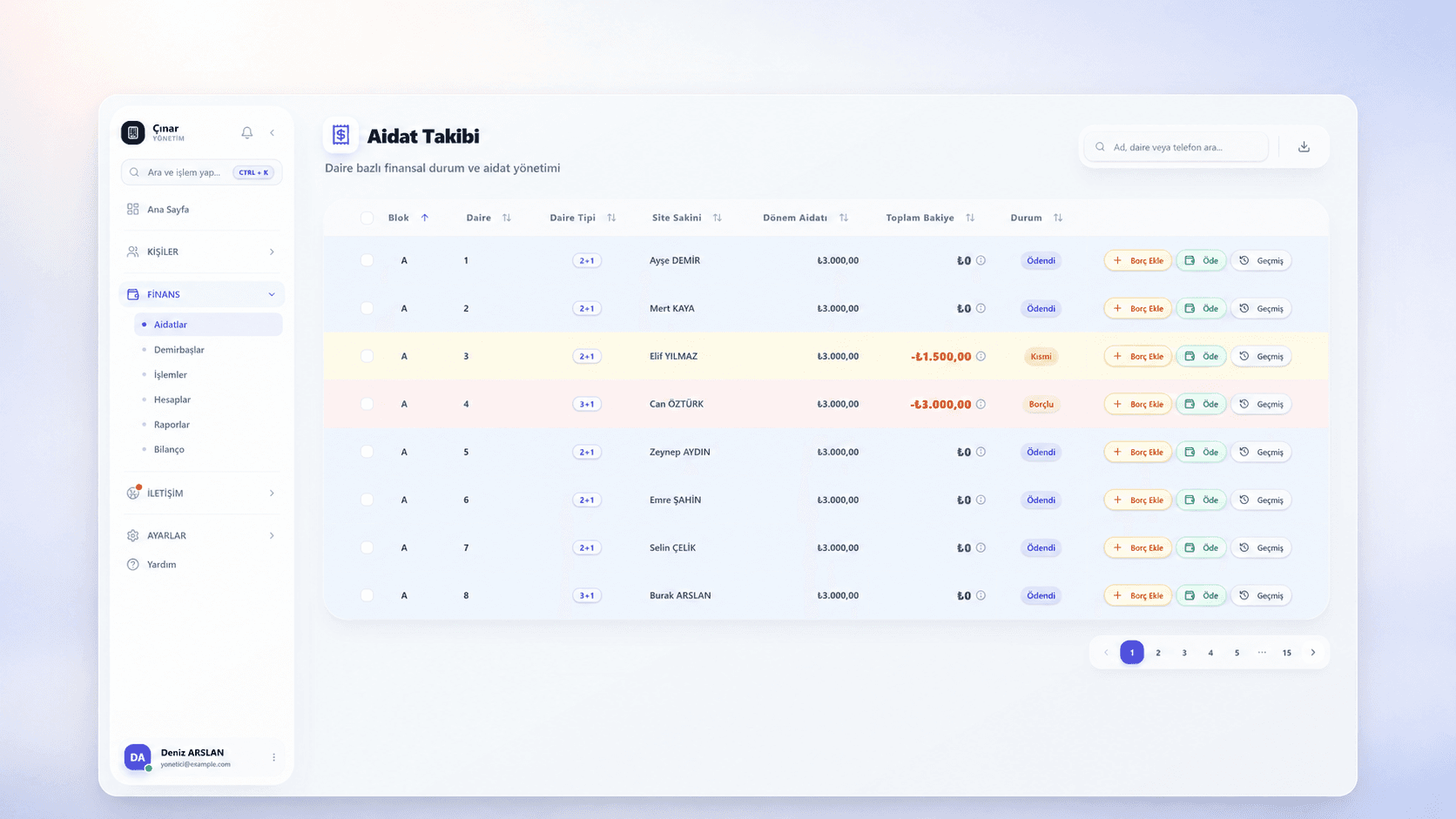The width and height of the screenshot is (1456, 819).
Task: Click Öde for Can ÖZTÜRK
Action: [x=1201, y=404]
